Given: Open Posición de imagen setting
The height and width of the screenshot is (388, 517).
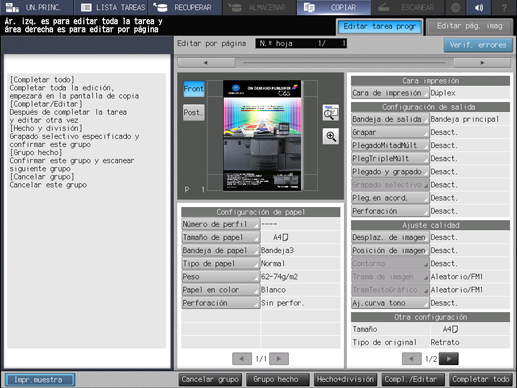Looking at the screenshot, I should (390, 250).
